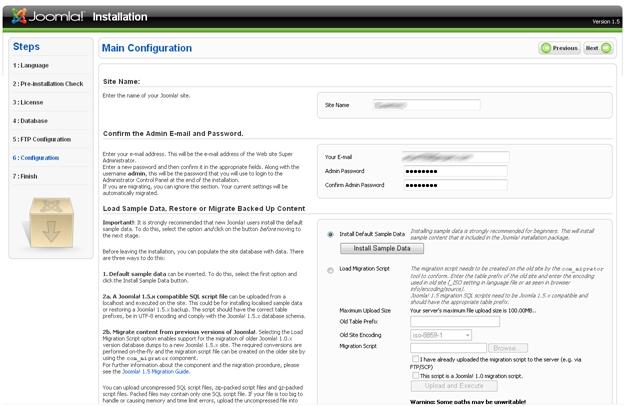
Task: Click the 'Version 1.5' text in header
Action: click(606, 22)
